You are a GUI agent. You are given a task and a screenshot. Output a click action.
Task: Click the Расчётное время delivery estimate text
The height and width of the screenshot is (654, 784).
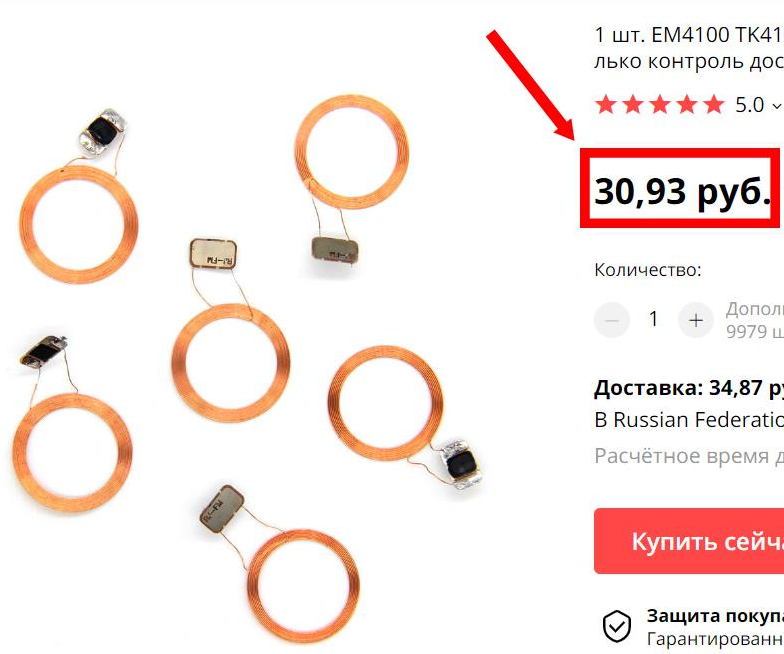[689, 456]
